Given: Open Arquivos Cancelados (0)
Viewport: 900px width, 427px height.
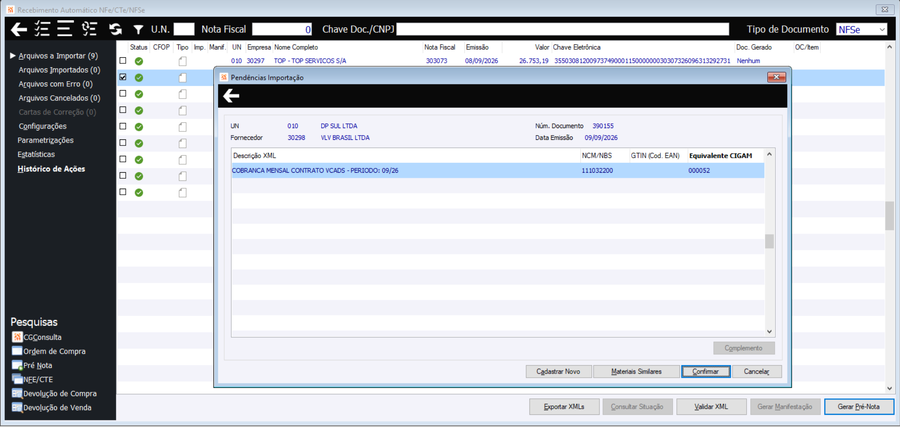Looking at the screenshot, I should pos(59,98).
